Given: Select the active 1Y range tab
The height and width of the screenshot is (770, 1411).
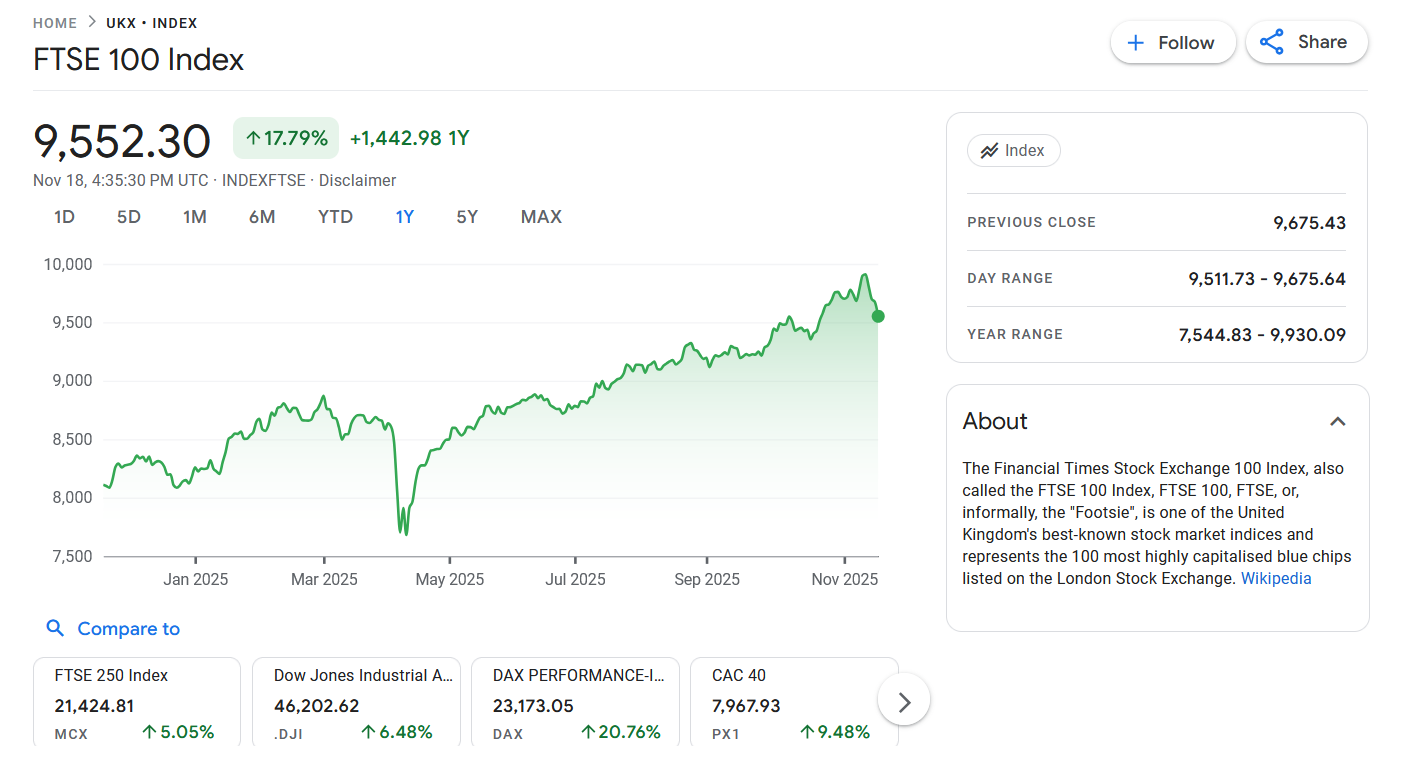Looking at the screenshot, I should pyautogui.click(x=405, y=217).
